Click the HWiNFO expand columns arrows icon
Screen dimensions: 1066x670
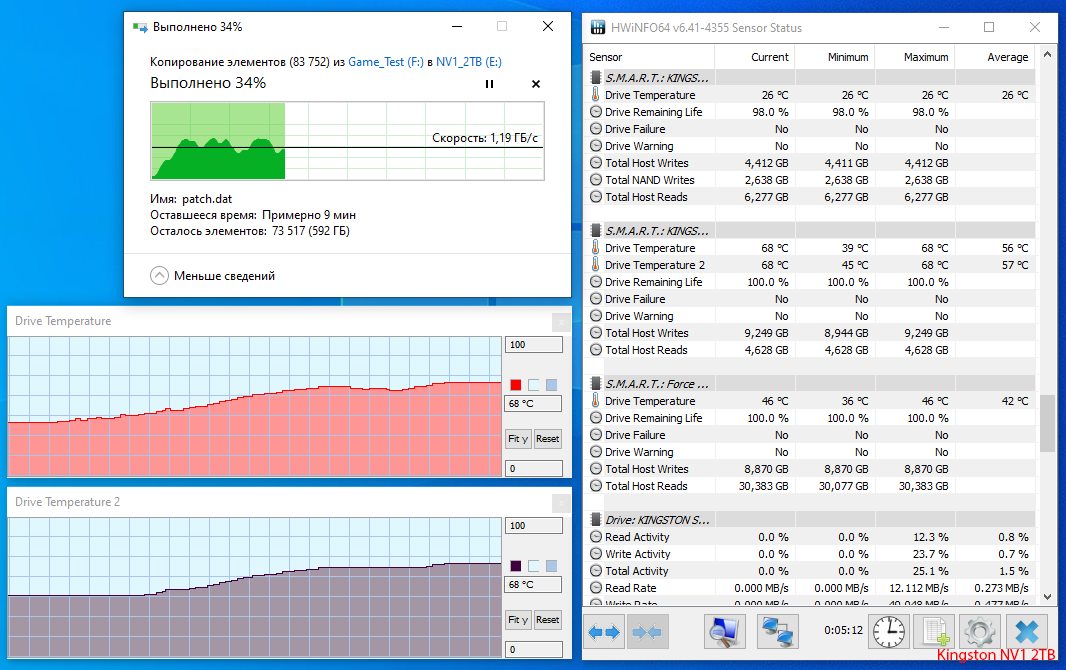pos(604,632)
